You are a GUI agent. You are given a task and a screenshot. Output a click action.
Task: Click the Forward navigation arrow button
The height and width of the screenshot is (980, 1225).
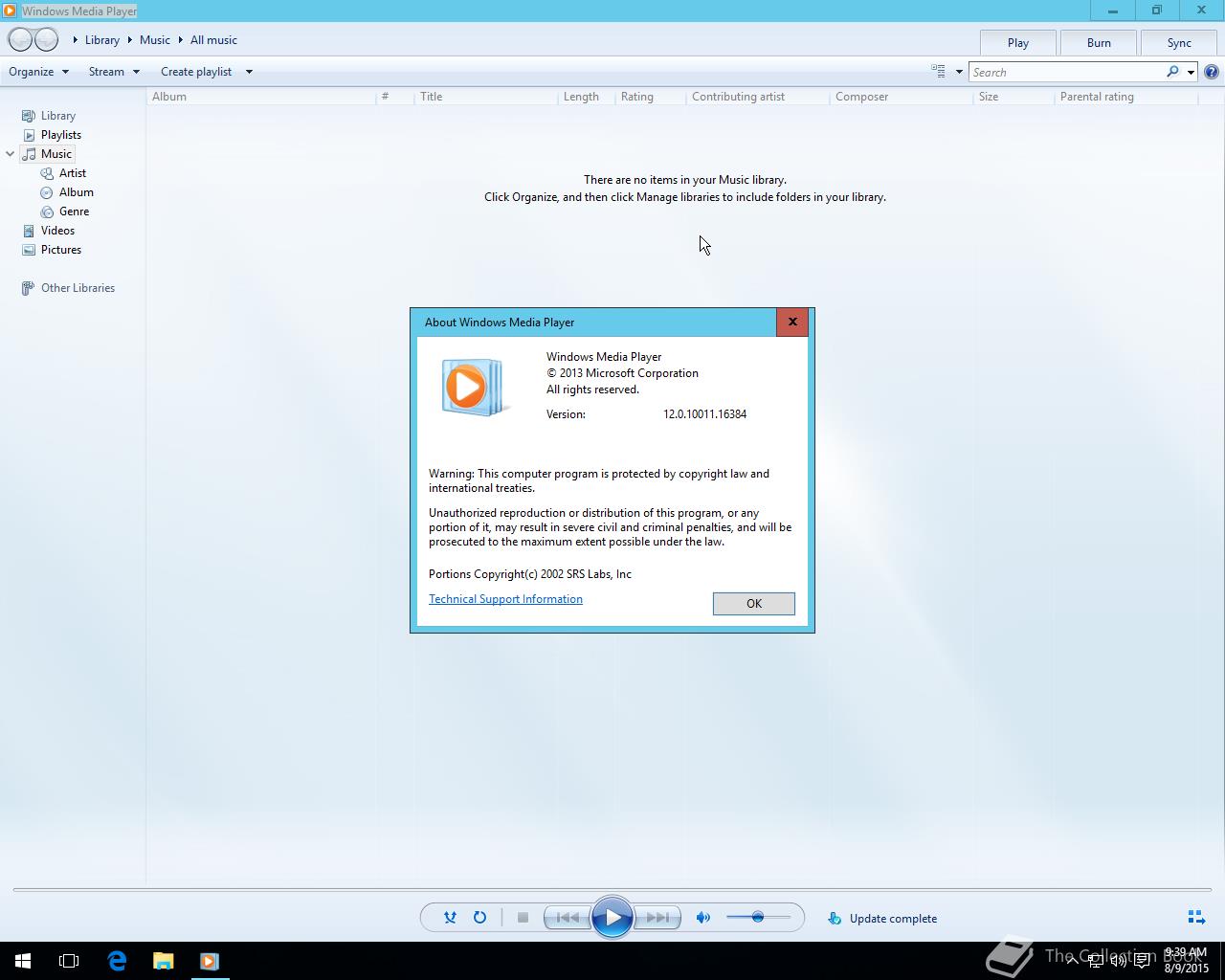tap(46, 40)
